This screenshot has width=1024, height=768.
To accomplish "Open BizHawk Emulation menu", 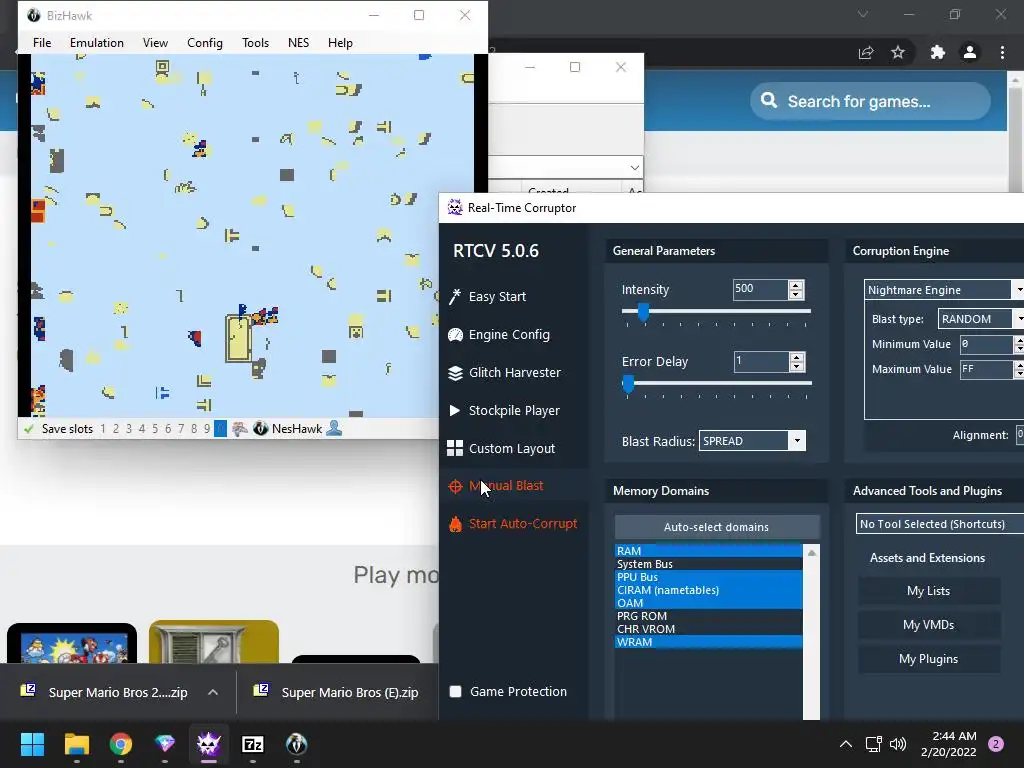I will tap(97, 42).
